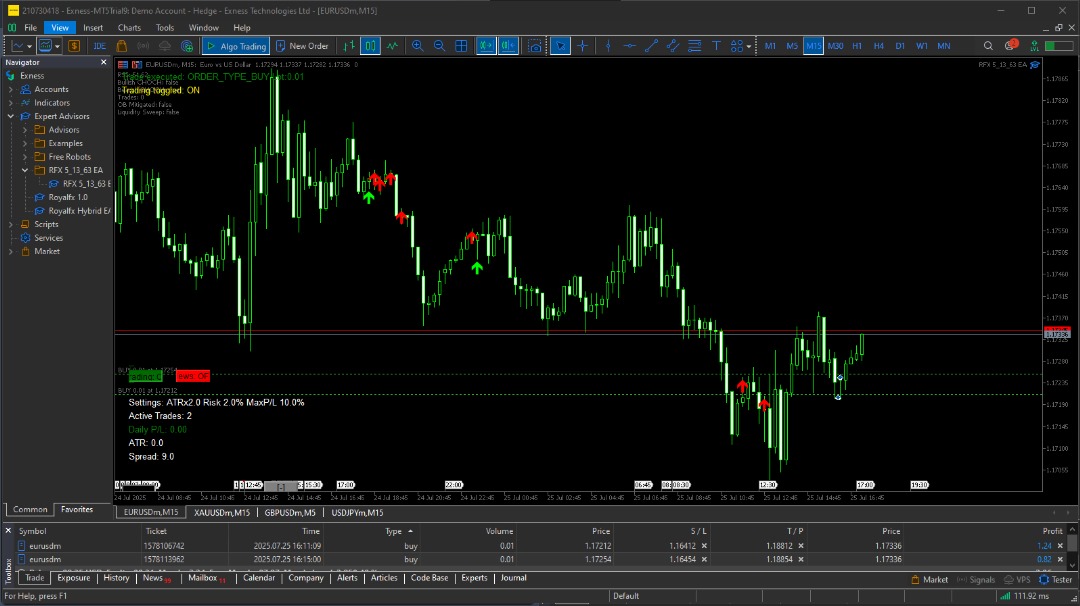
Task: Open the MetaEditor IDE
Action: (99, 46)
